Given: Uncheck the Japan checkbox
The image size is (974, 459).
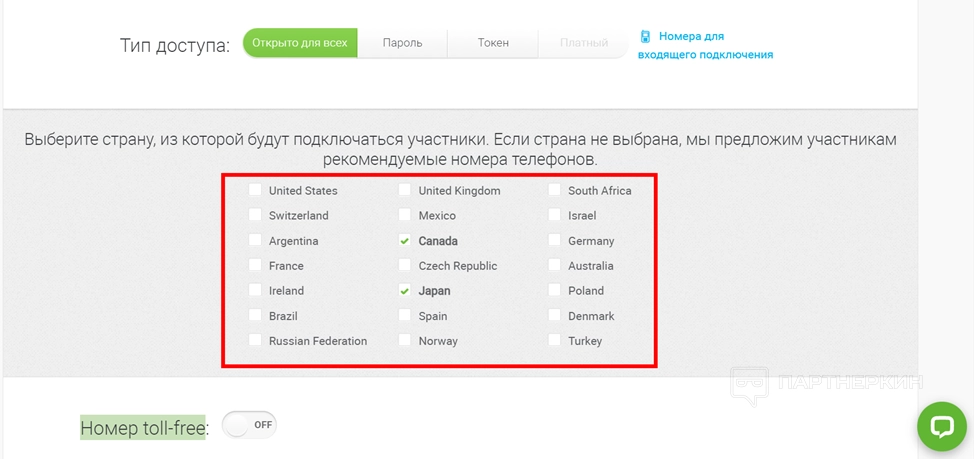Looking at the screenshot, I should tap(405, 291).
